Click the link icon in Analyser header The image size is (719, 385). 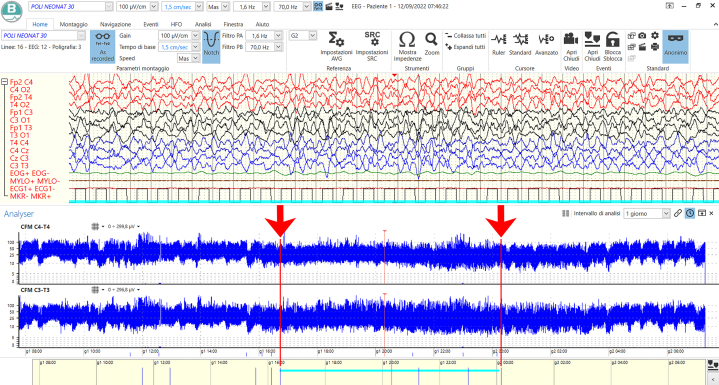[x=678, y=213]
